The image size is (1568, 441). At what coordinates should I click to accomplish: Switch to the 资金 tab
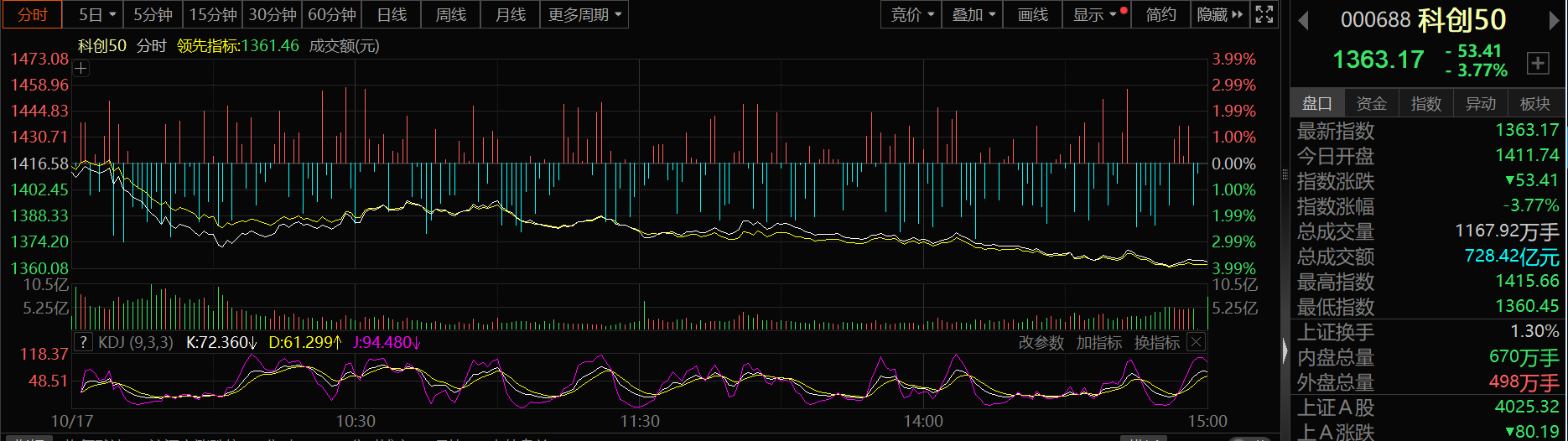click(1371, 103)
